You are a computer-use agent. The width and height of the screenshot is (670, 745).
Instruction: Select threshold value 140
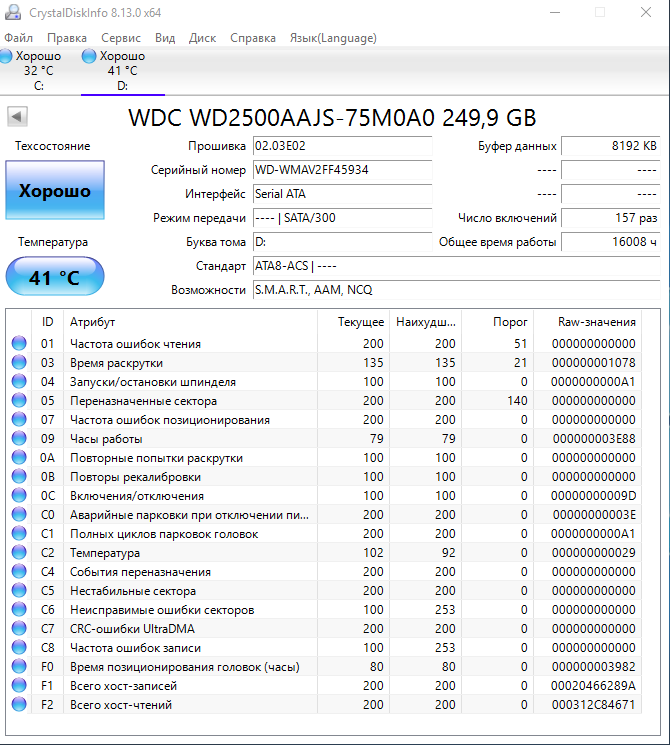517,401
